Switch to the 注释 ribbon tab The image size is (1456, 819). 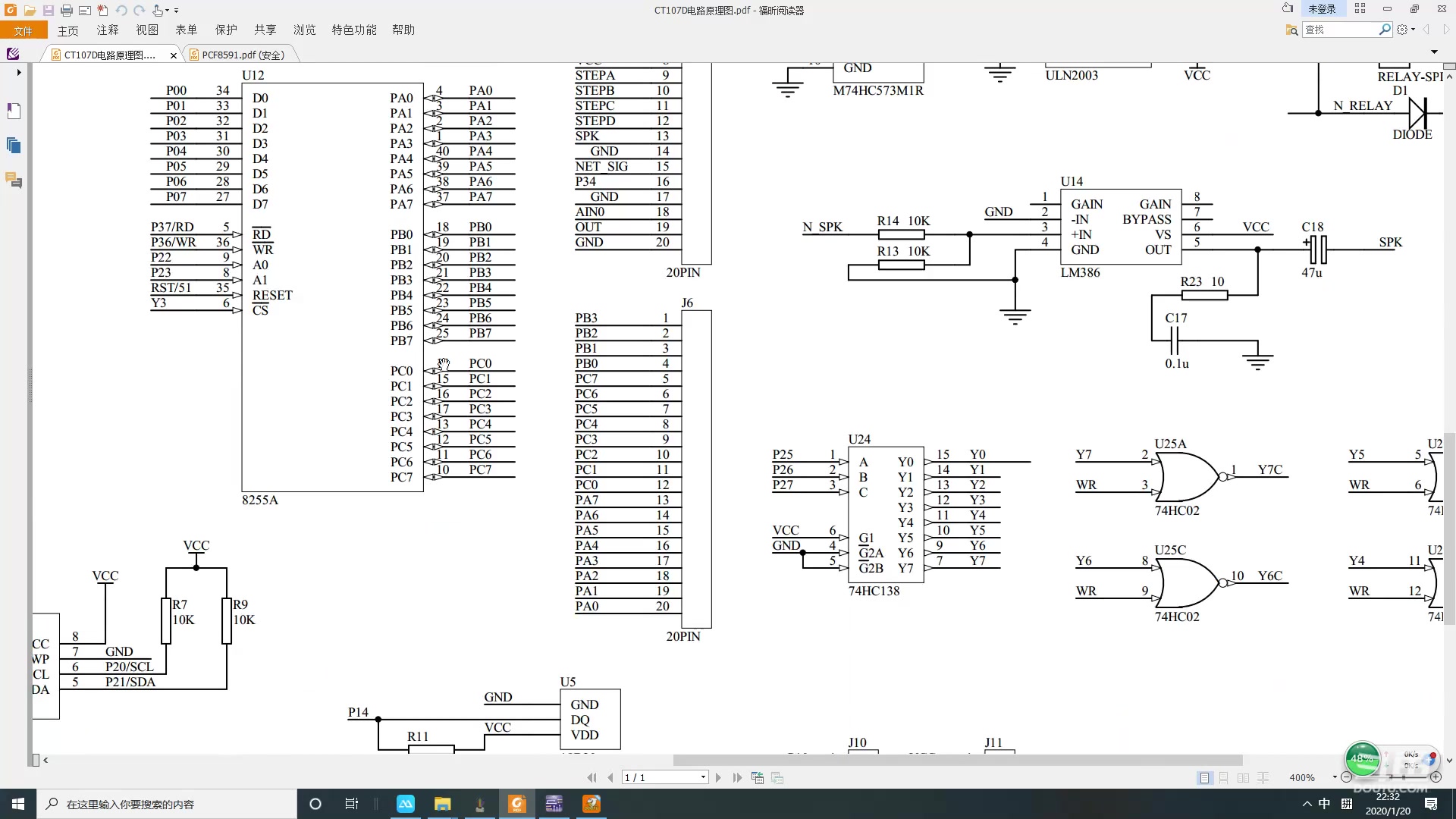tap(108, 30)
